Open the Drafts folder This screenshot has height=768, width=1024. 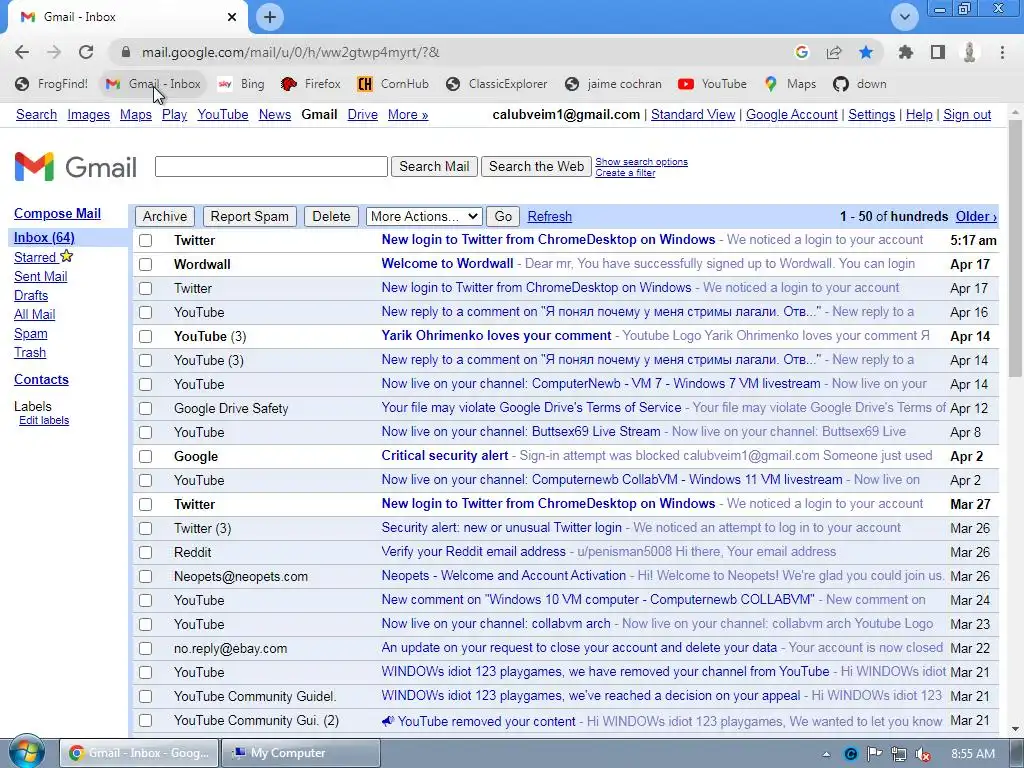(x=31, y=295)
